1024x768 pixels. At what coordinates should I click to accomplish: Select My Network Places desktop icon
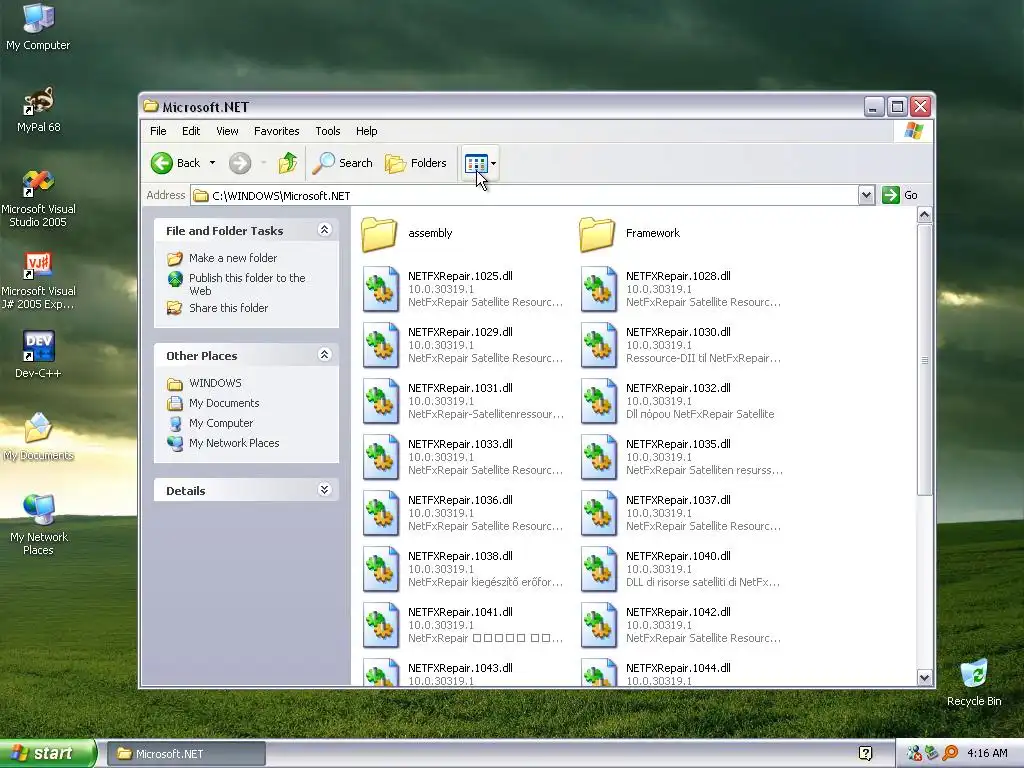(38, 525)
